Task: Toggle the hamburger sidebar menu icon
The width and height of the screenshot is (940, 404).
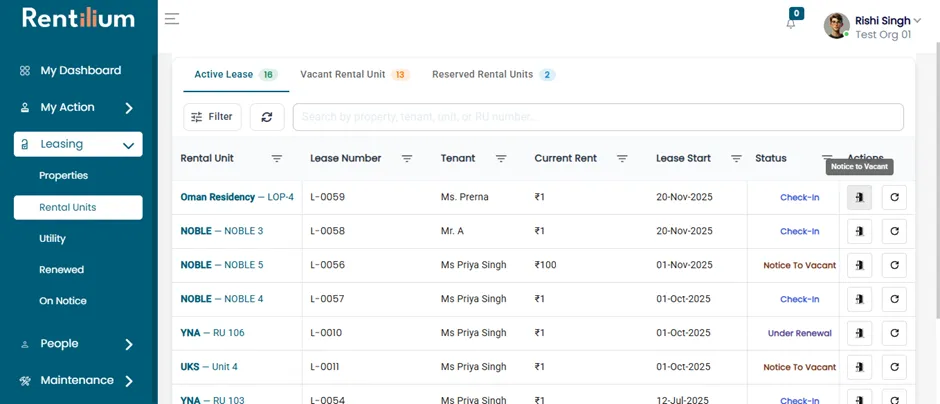Action: point(172,19)
